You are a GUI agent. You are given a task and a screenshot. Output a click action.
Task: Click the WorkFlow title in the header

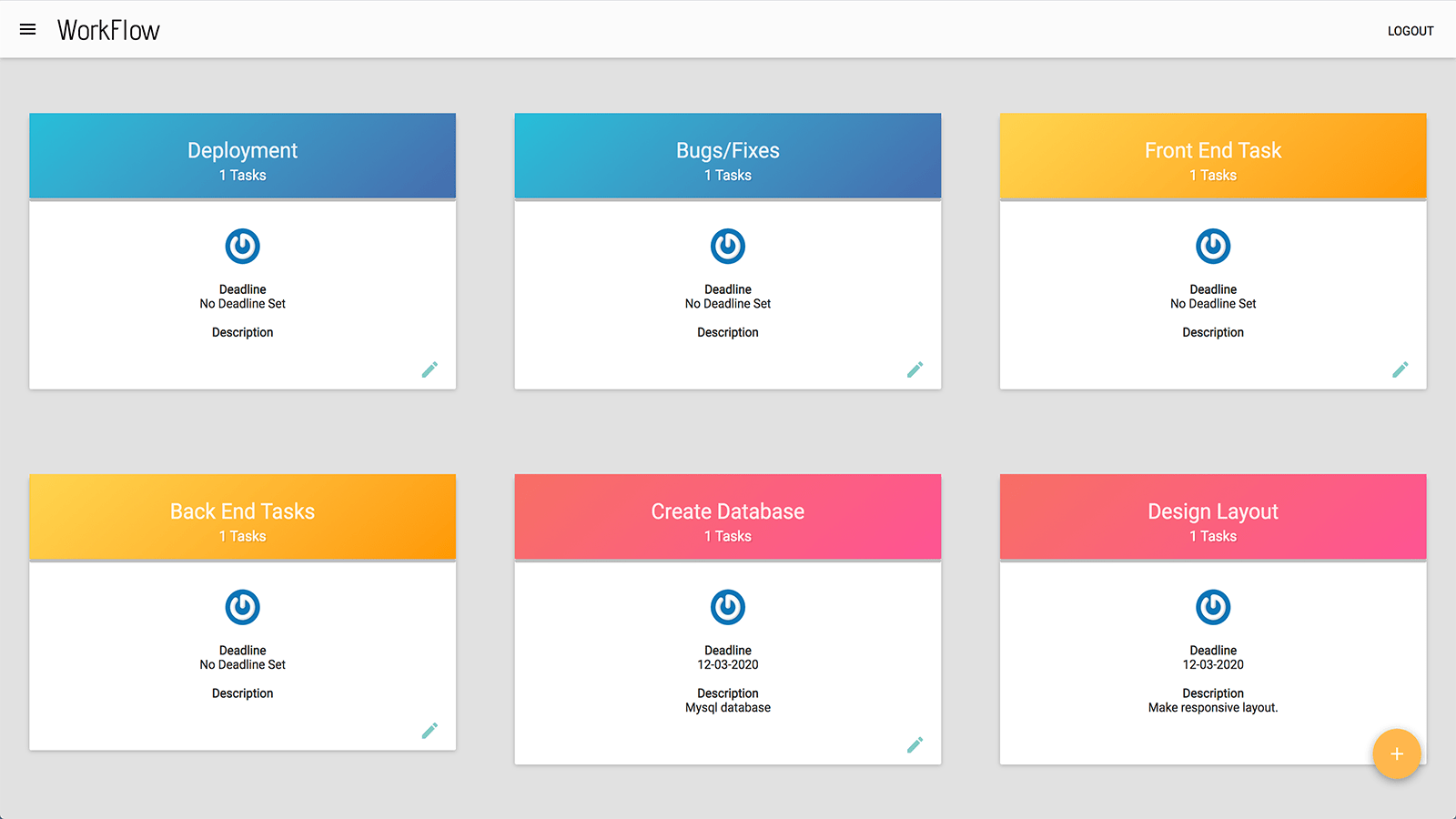tap(108, 29)
